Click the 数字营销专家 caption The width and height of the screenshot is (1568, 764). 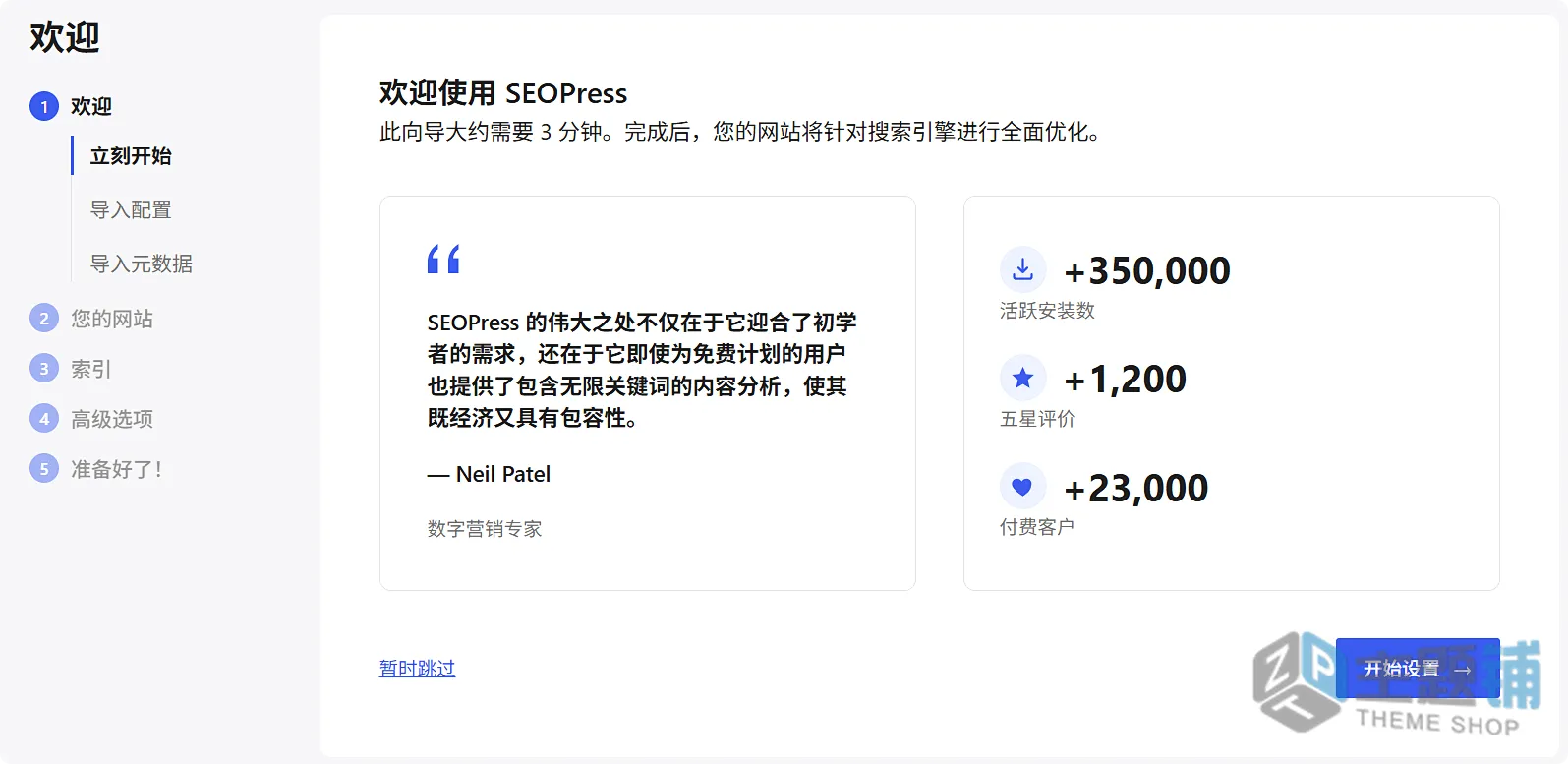tap(485, 529)
